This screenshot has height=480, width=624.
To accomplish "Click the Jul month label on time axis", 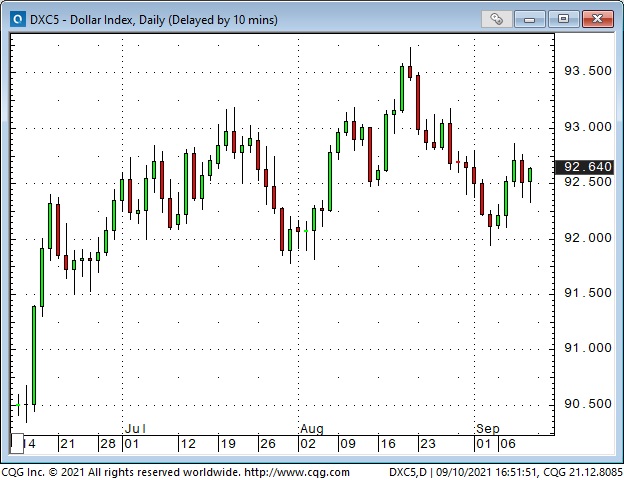I will pyautogui.click(x=135, y=429).
